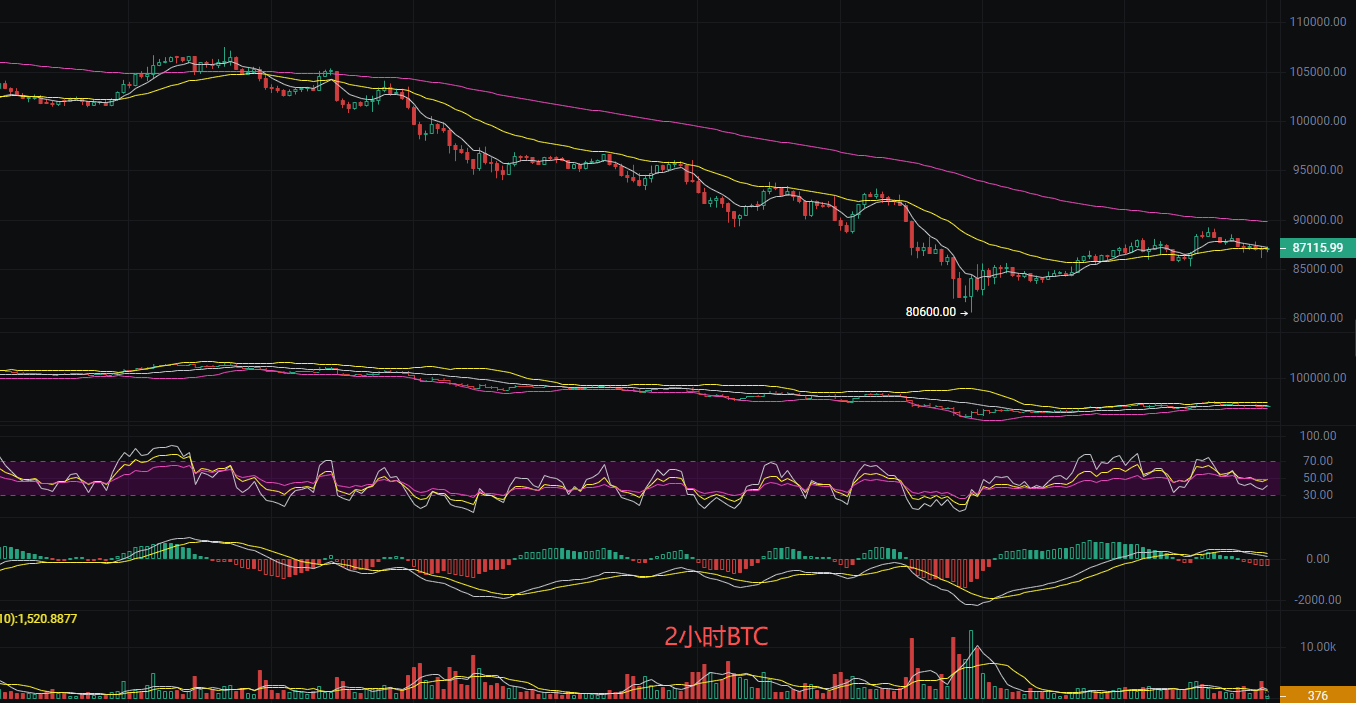Click the RSI 30.00 oversold level label
1356x703 pixels.
(1318, 495)
